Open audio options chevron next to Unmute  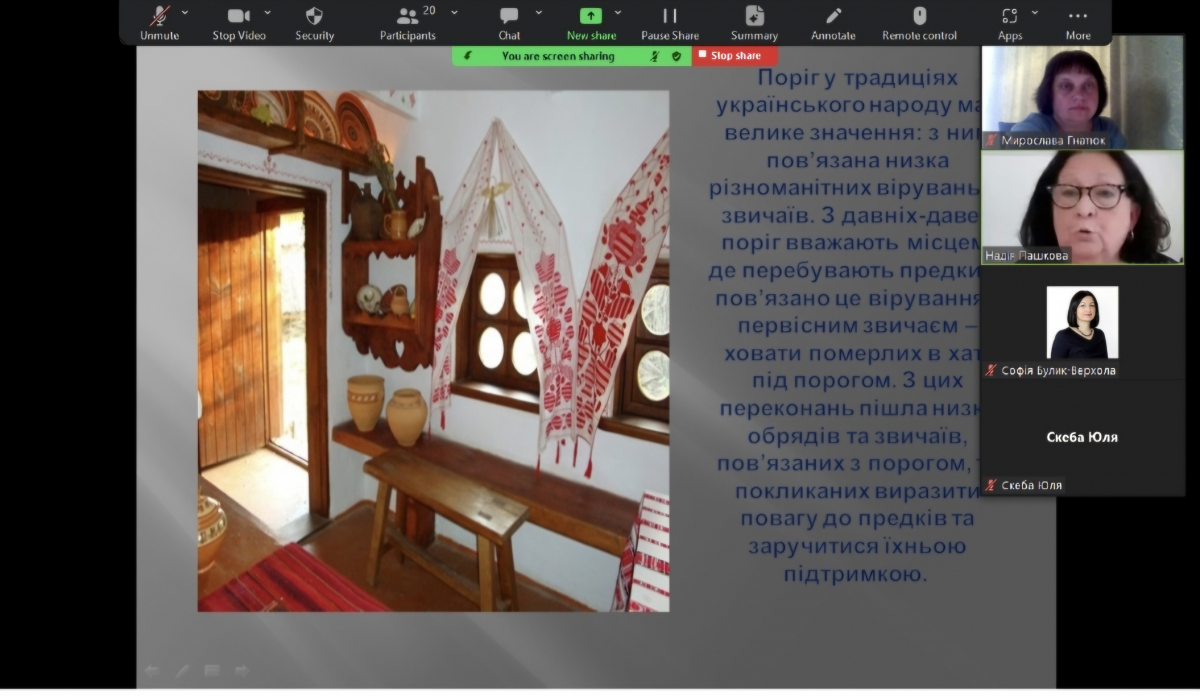point(184,14)
